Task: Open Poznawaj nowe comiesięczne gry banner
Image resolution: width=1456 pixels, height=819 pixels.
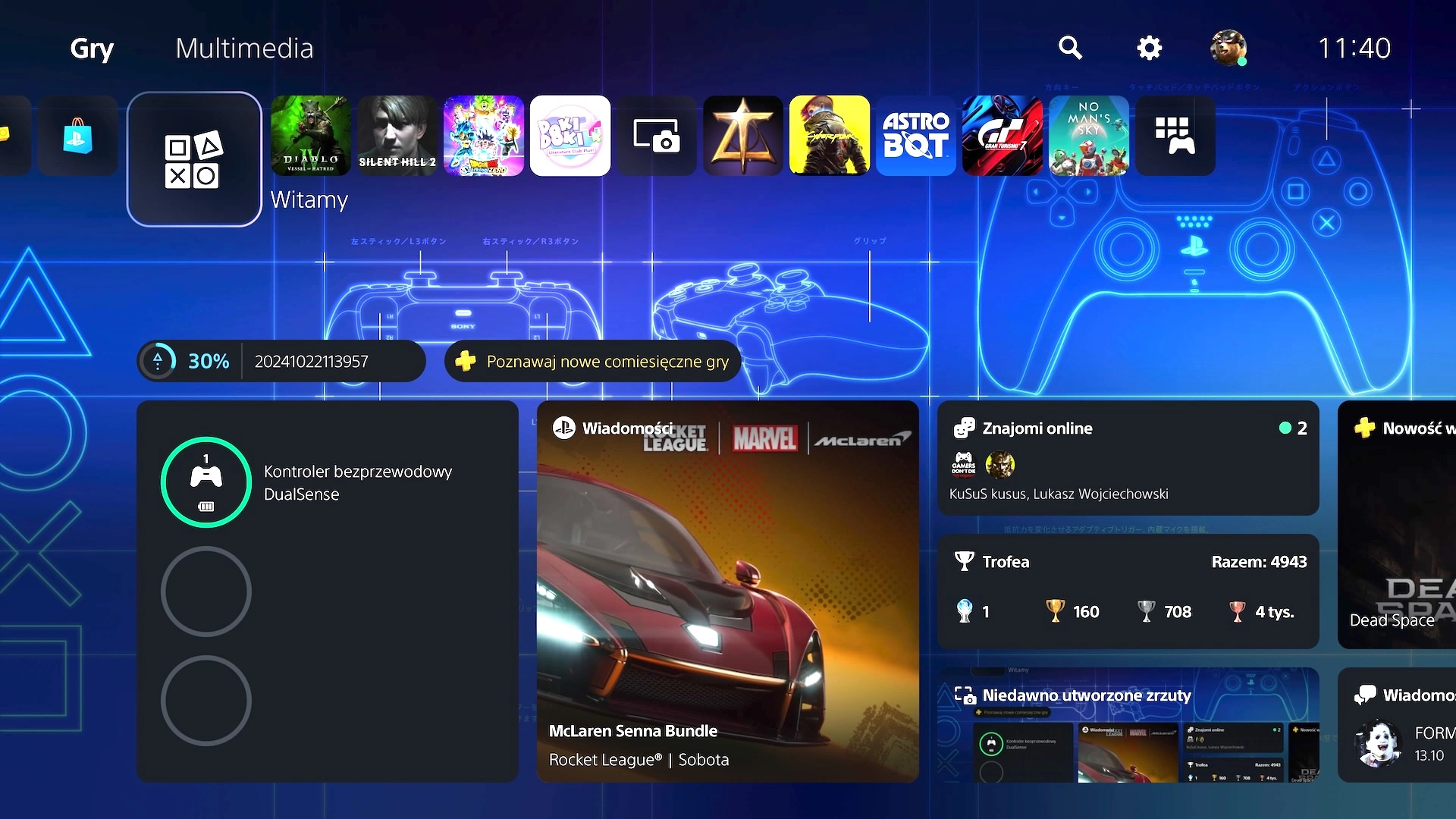Action: click(592, 361)
